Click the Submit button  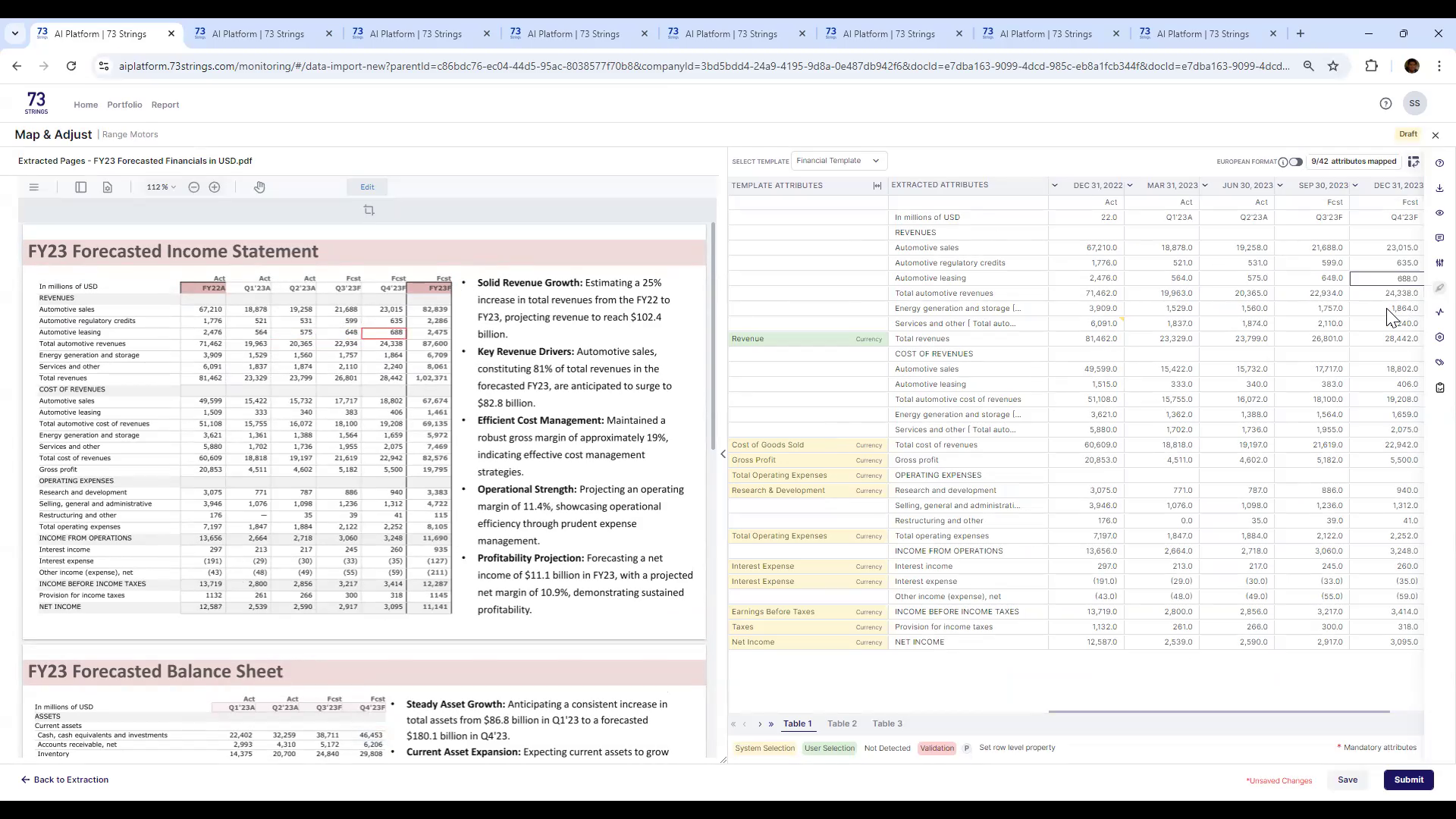tap(1408, 780)
